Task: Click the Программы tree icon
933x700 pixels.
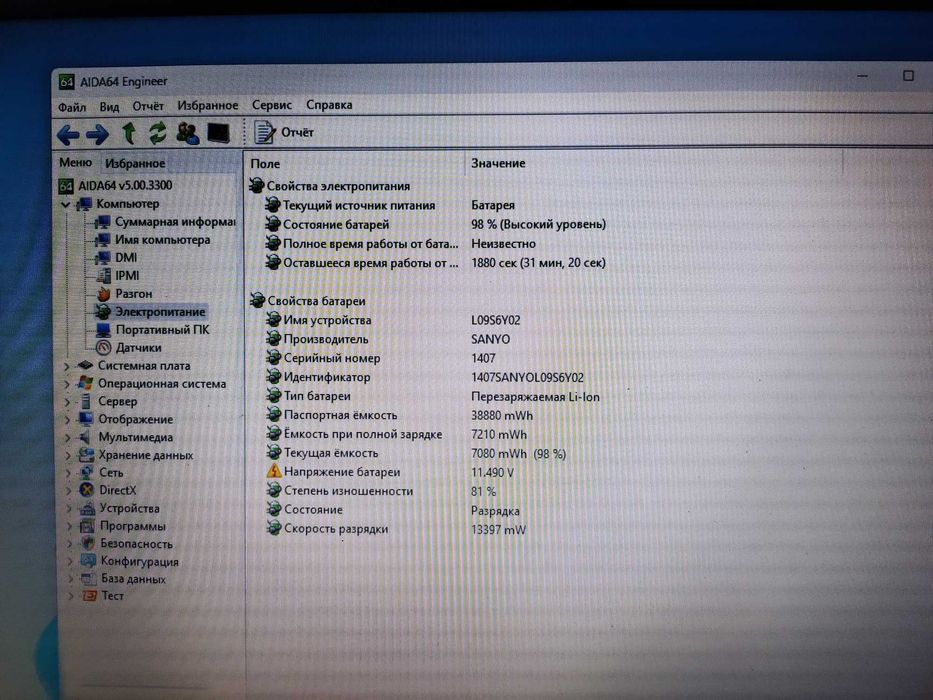Action: tap(87, 526)
